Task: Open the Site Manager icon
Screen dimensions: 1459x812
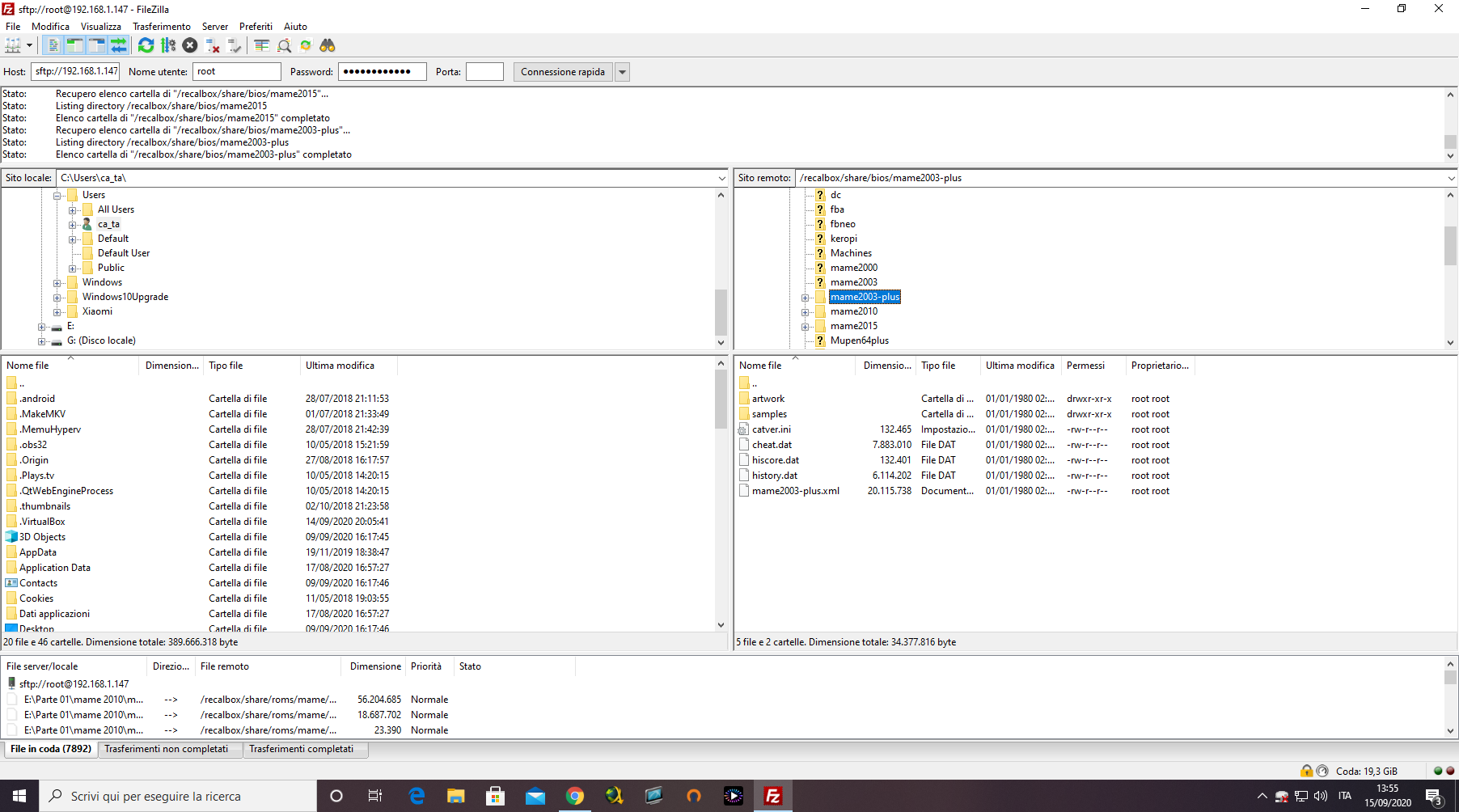Action: point(13,45)
